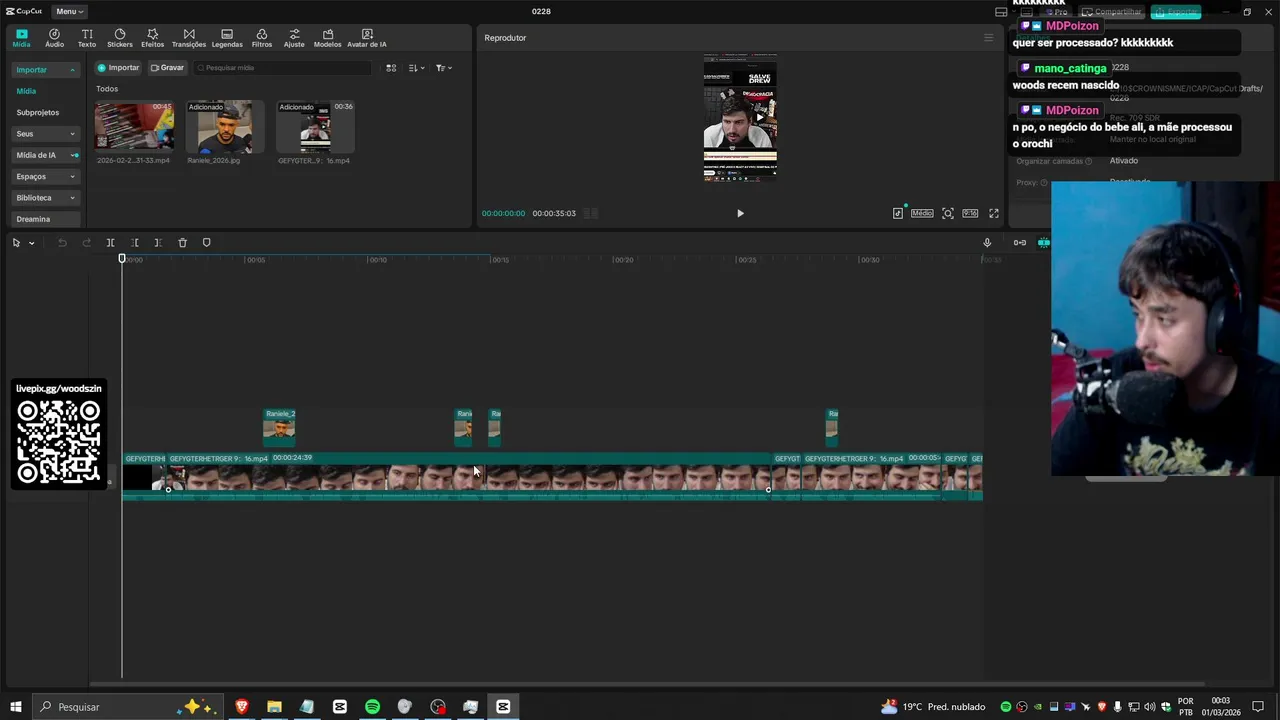This screenshot has height=720, width=1280.
Task: Click the TikTok safe-zone icon in player
Action: (x=898, y=213)
